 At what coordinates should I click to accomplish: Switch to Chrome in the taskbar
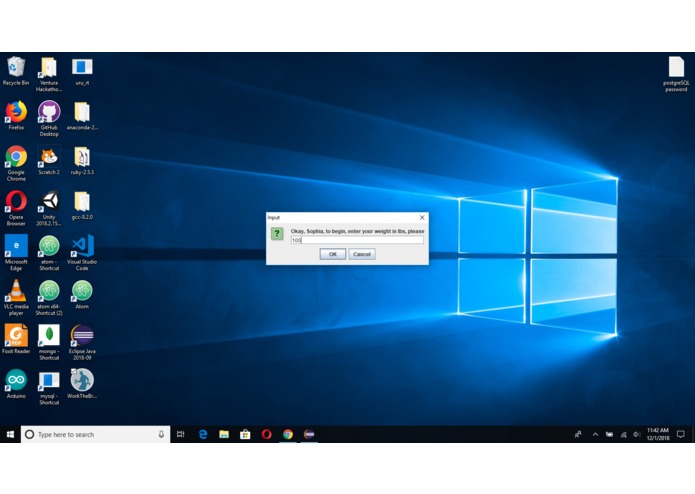pyautogui.click(x=288, y=434)
